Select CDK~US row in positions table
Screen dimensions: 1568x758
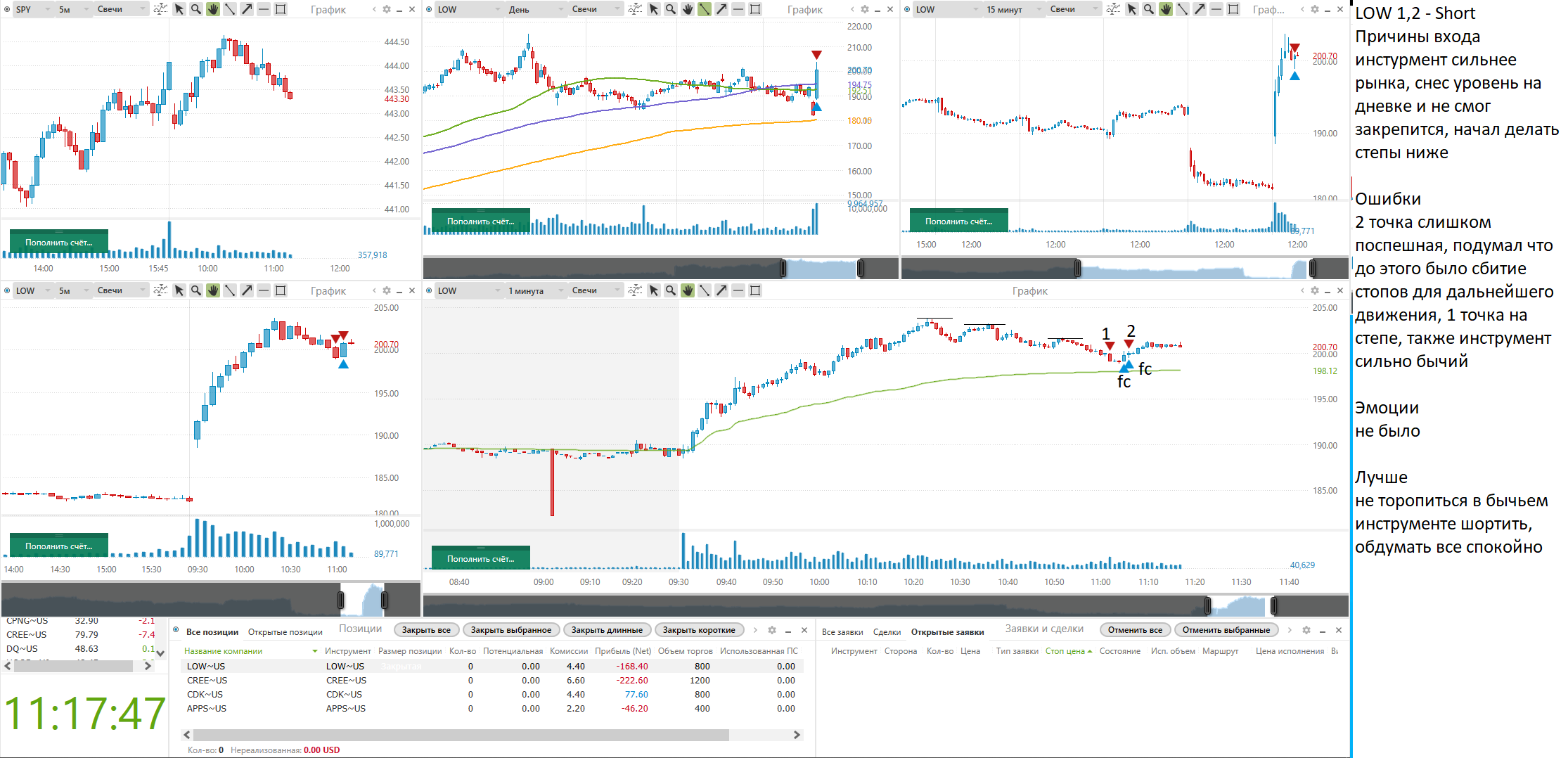click(x=492, y=694)
